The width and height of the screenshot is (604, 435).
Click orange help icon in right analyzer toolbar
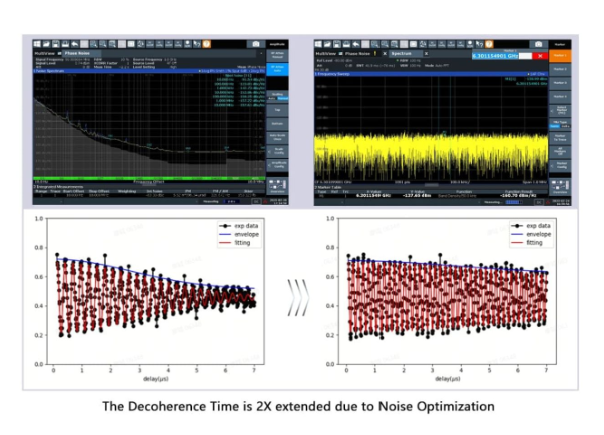[x=489, y=44]
